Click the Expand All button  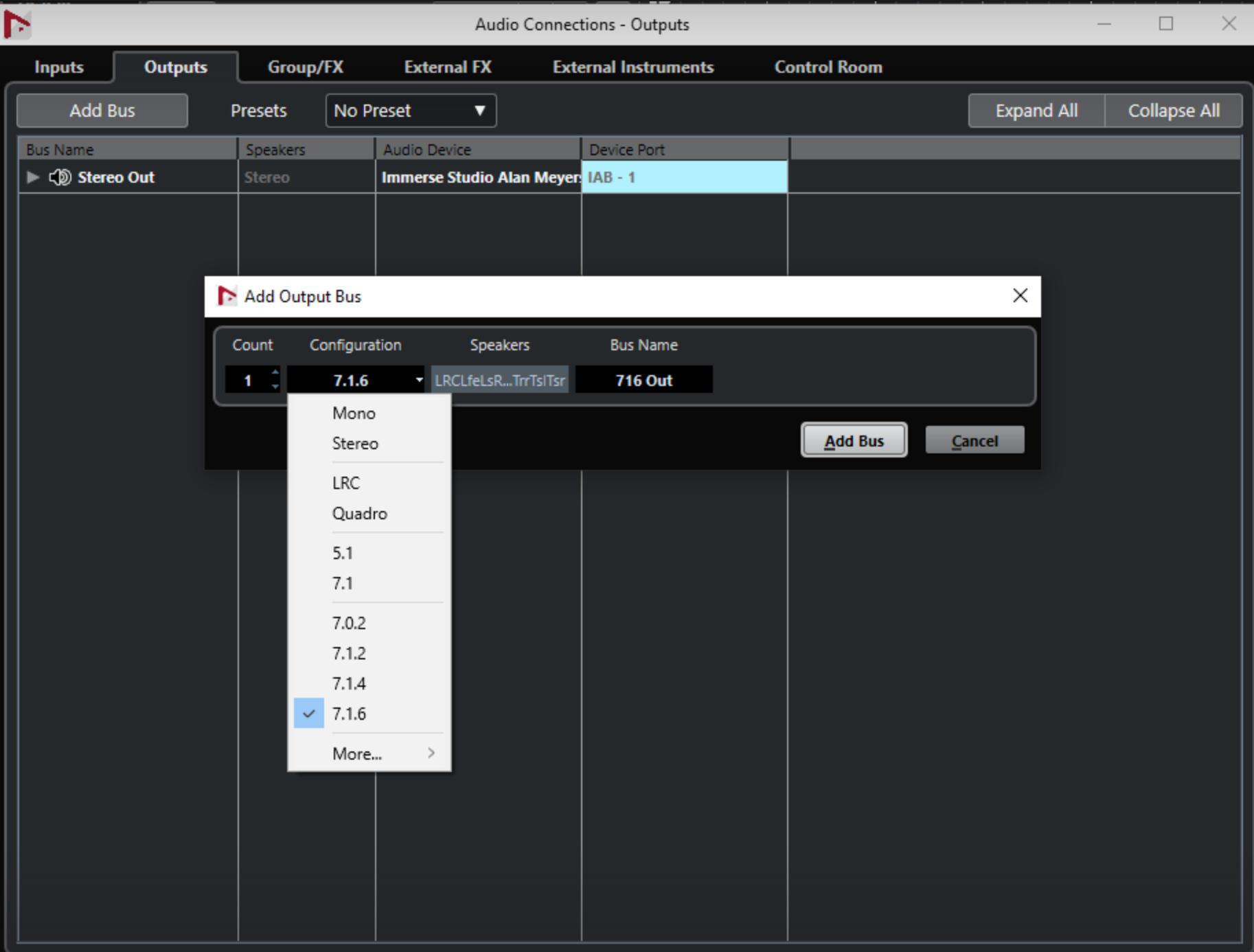click(x=1036, y=111)
